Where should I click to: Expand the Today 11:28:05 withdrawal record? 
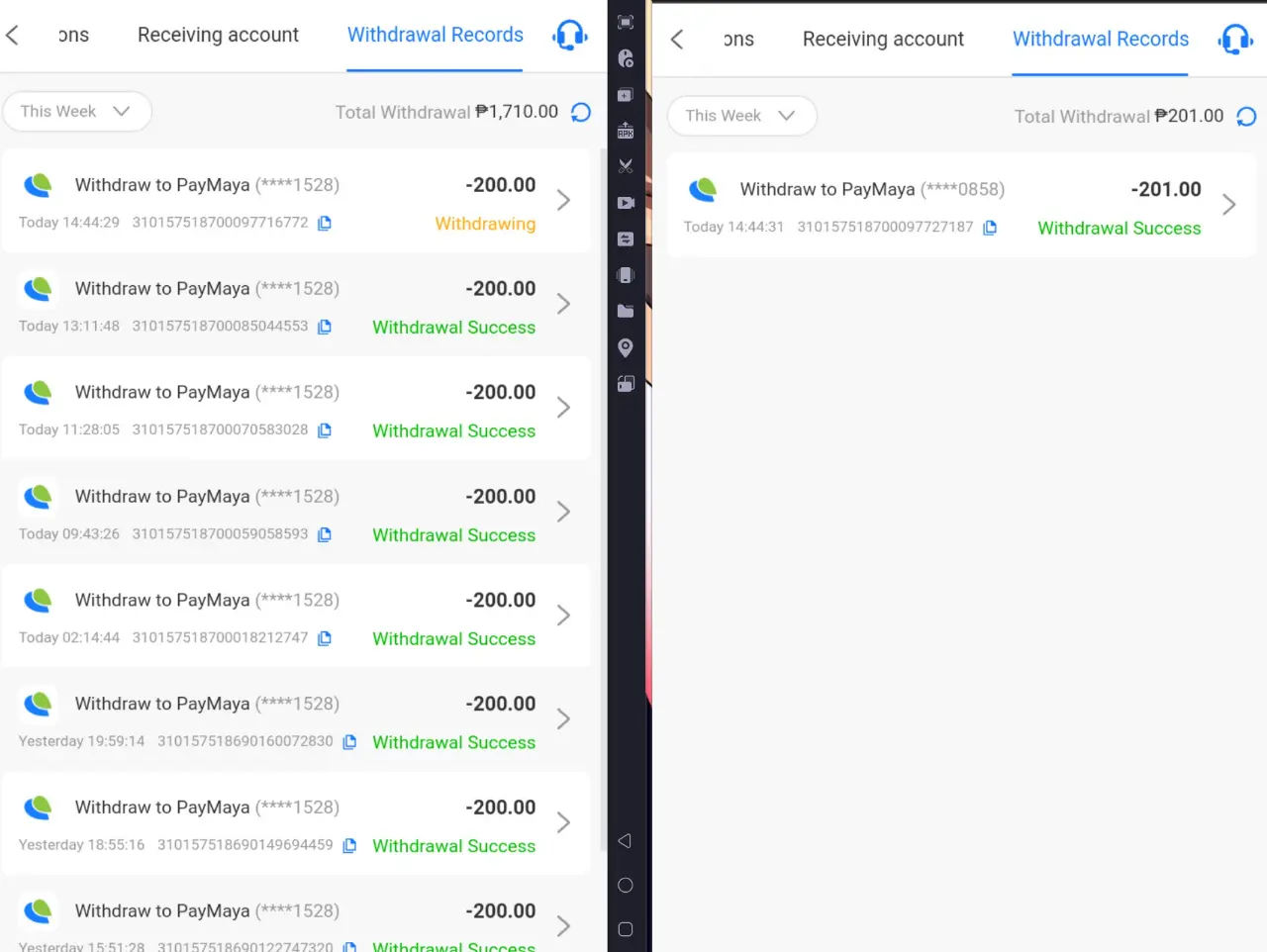click(x=563, y=408)
